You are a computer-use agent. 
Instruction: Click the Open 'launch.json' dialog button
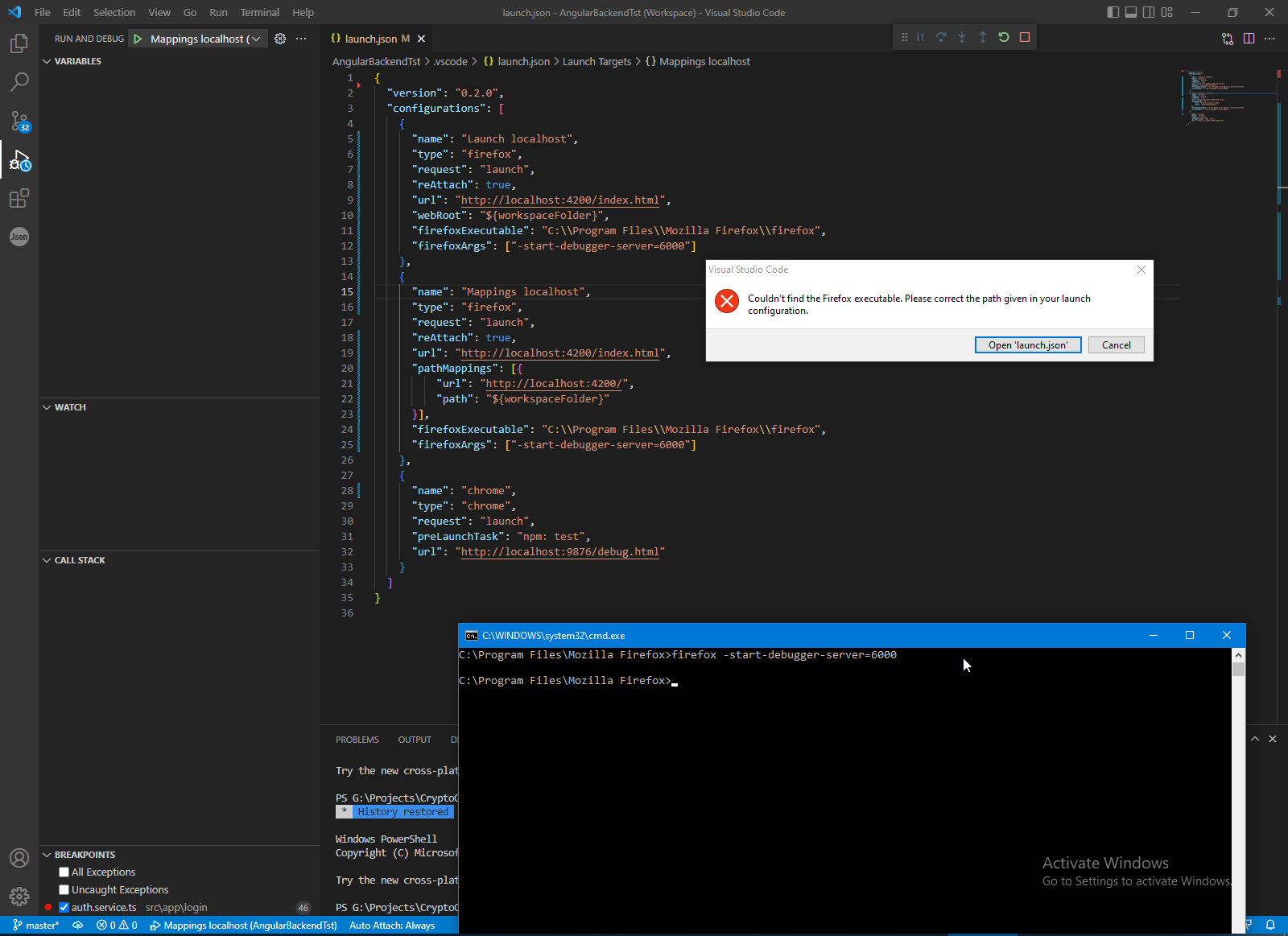pyautogui.click(x=1028, y=345)
